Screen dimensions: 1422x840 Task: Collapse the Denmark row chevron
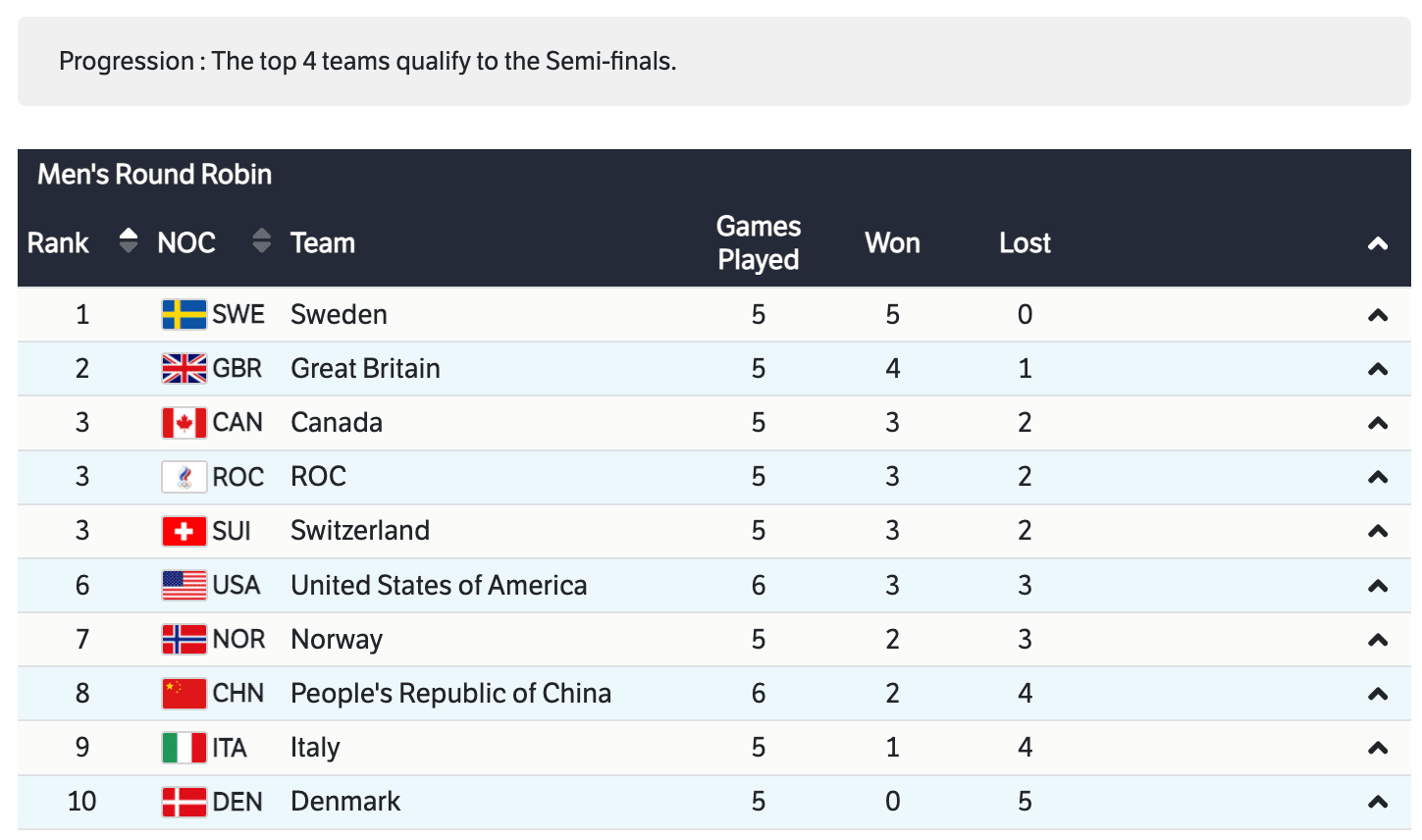pyautogui.click(x=1378, y=802)
